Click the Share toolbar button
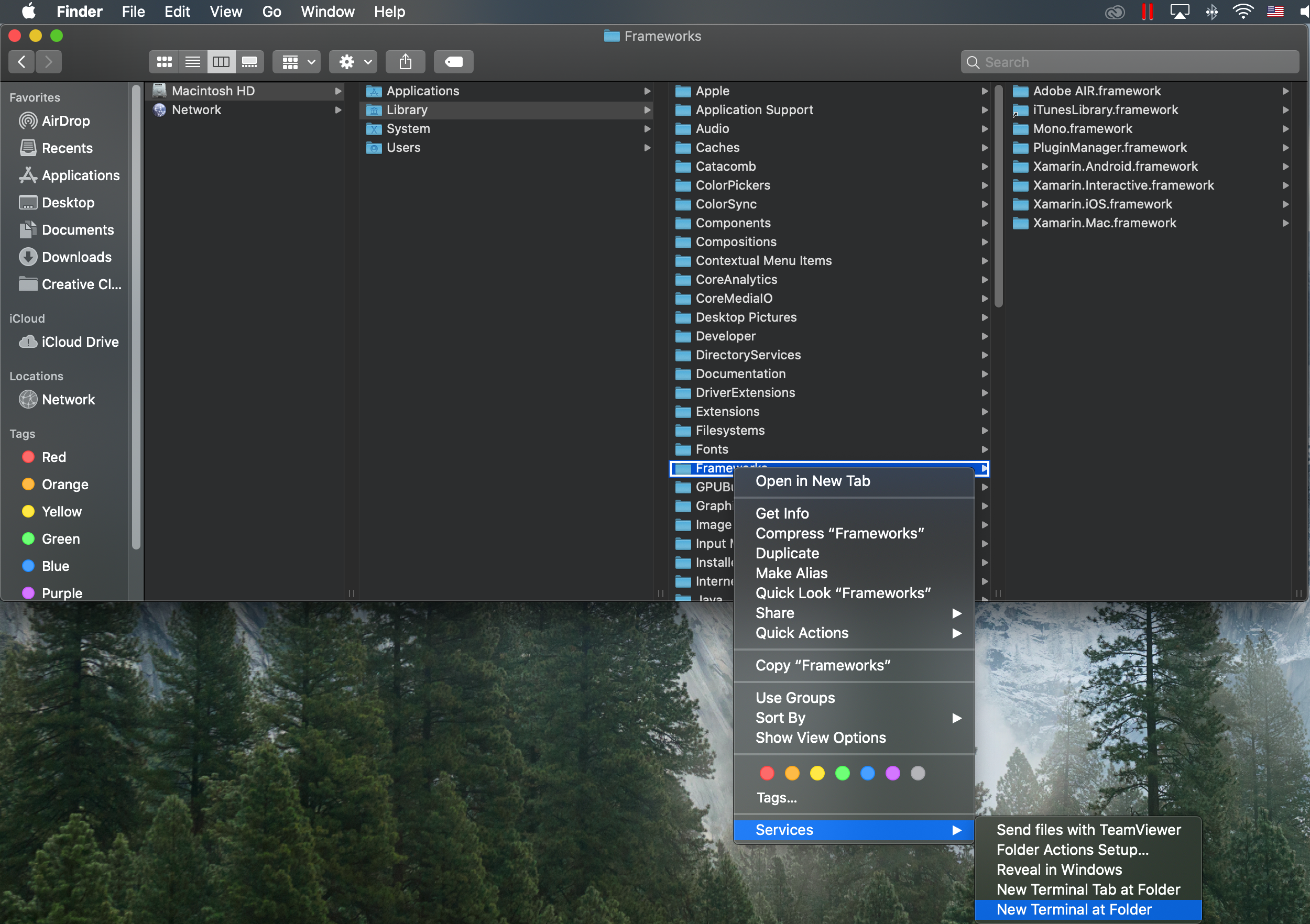The image size is (1310, 924). coord(405,62)
